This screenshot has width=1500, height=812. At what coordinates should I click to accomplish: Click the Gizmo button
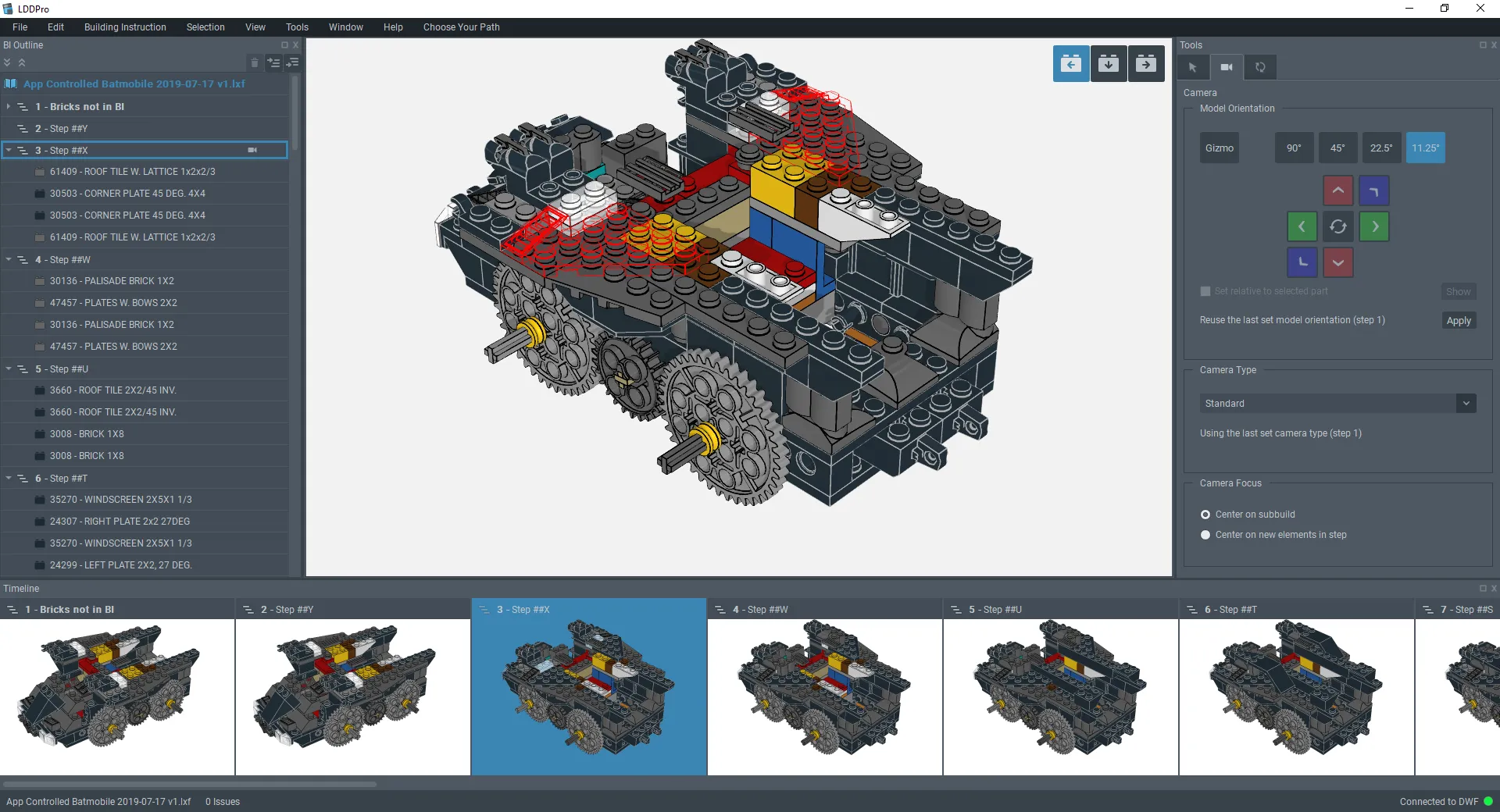click(x=1220, y=148)
